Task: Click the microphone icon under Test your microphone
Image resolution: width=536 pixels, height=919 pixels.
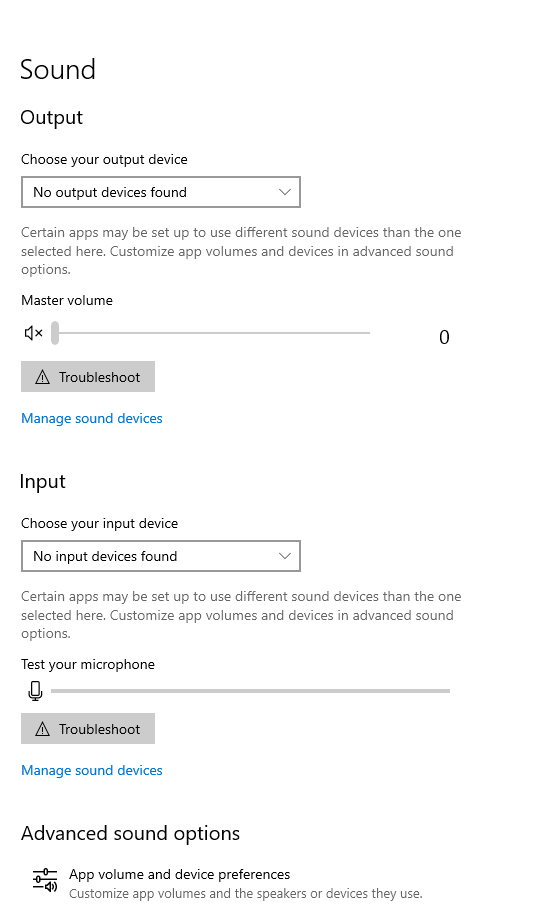Action: click(x=35, y=691)
